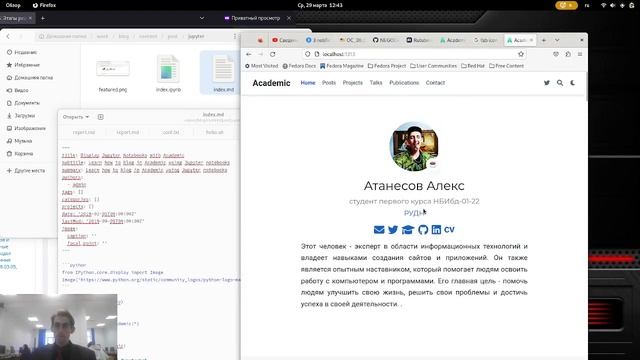640x360 pixels.
Task: Open Talks in Academic navigation
Action: point(376,83)
